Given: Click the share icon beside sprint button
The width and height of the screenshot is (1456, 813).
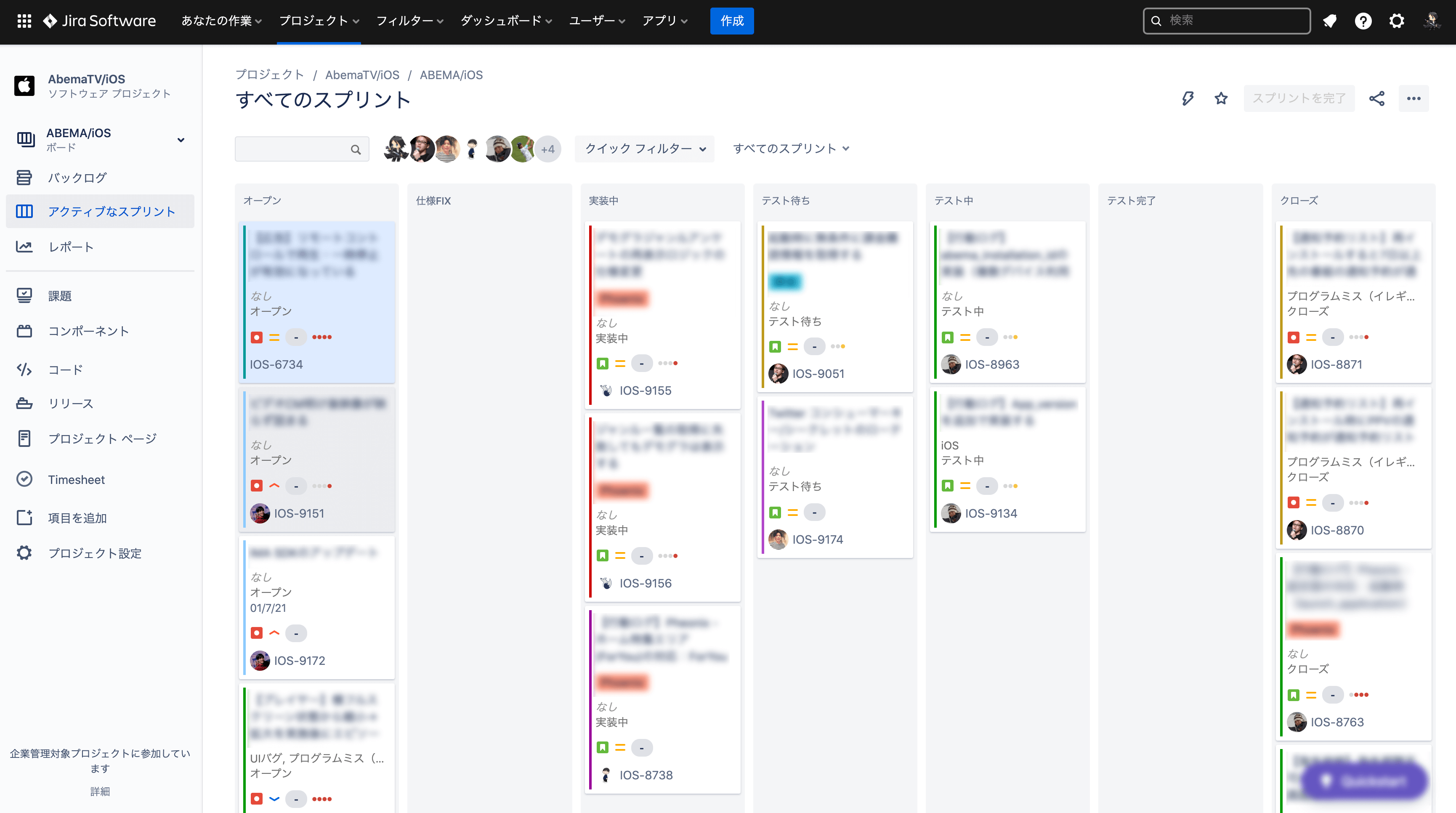Looking at the screenshot, I should [1376, 98].
